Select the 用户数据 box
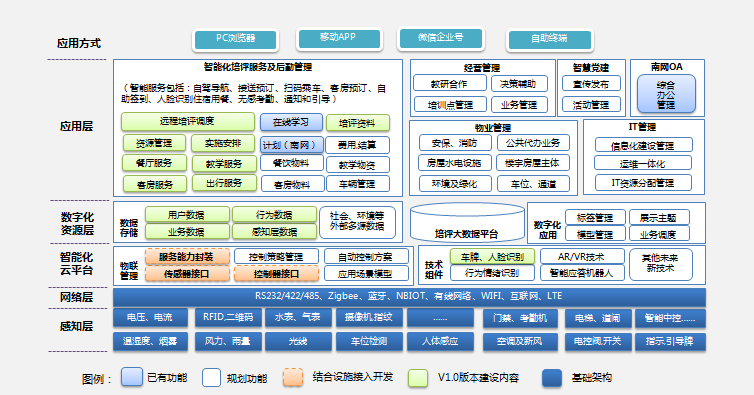Viewport: 754px width, 395px height. (187, 215)
